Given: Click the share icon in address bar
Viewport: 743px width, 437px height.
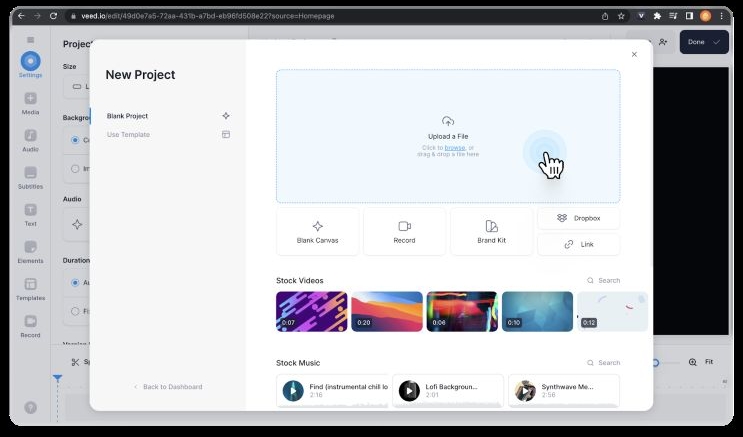Looking at the screenshot, I should point(605,16).
